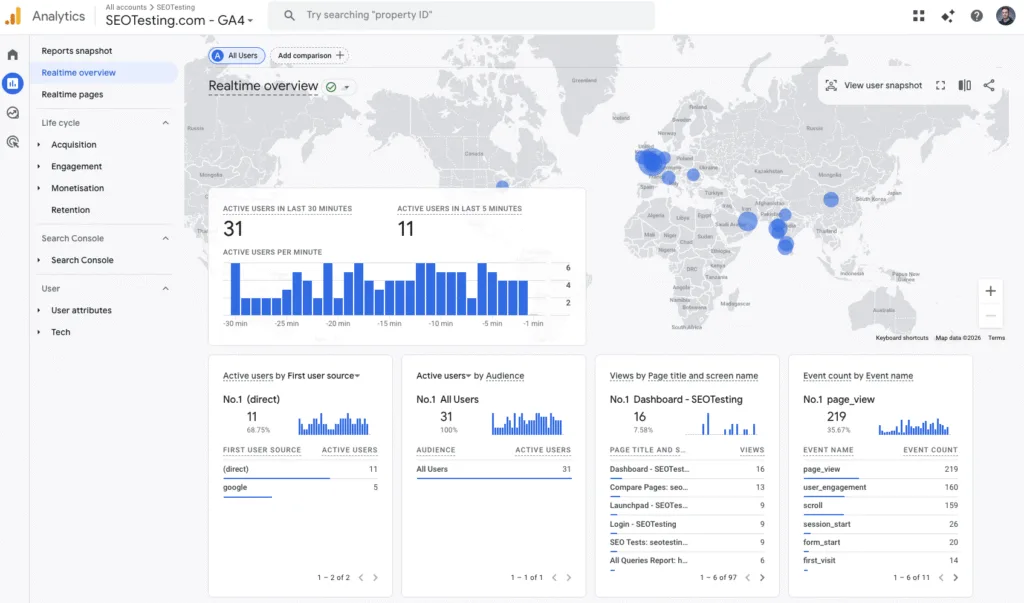Click the Analytics Insights sparkle icon
Image resolution: width=1024 pixels, height=603 pixels.
point(947,16)
